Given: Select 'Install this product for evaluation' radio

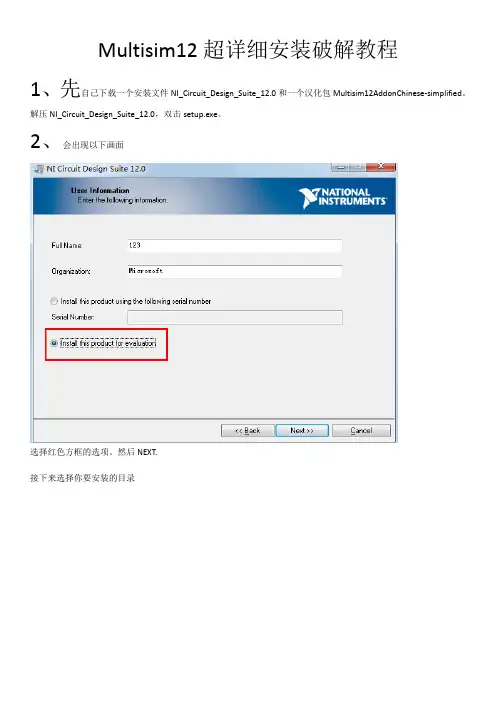Looking at the screenshot, I should click(x=54, y=343).
